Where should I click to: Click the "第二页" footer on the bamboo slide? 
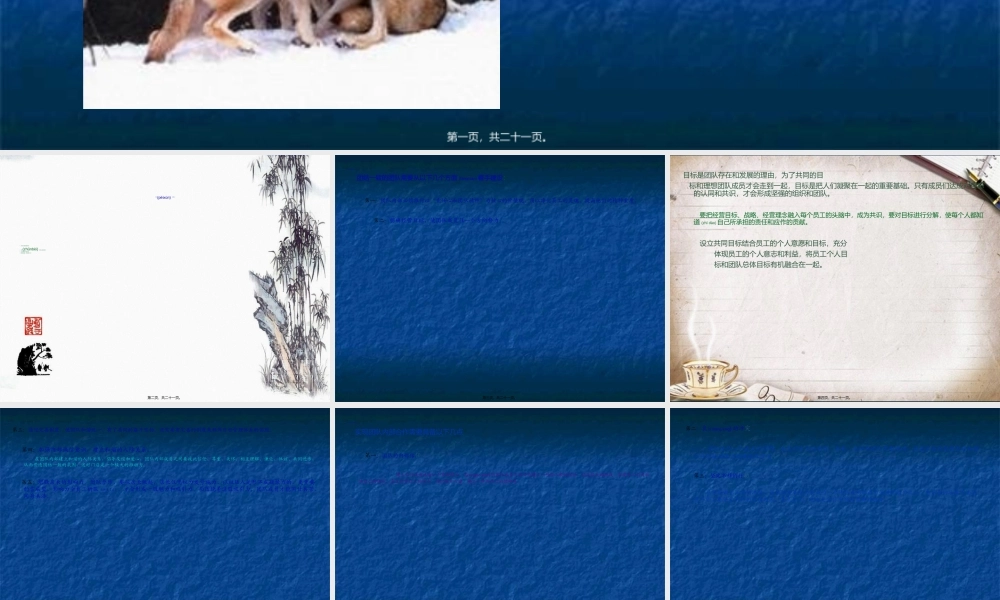coord(164,397)
